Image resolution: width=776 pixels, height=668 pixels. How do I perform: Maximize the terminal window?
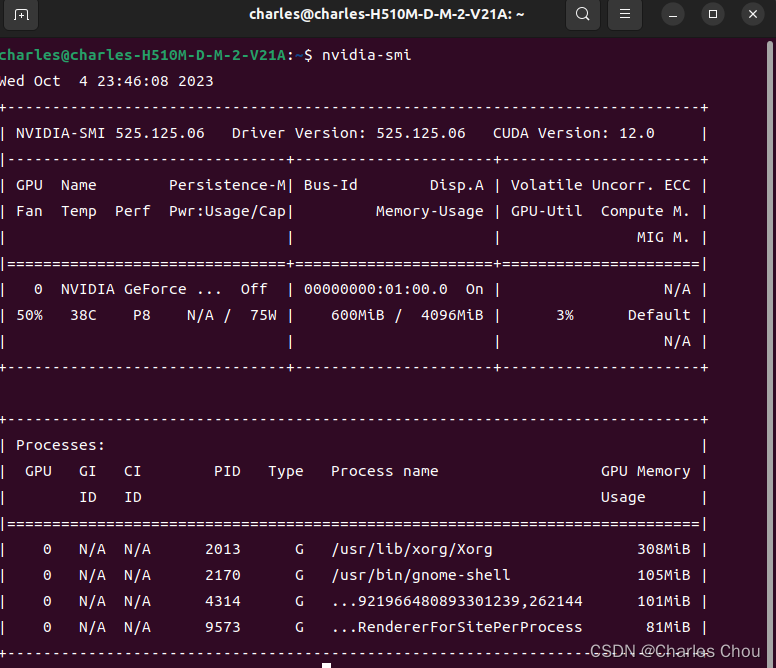(x=713, y=14)
